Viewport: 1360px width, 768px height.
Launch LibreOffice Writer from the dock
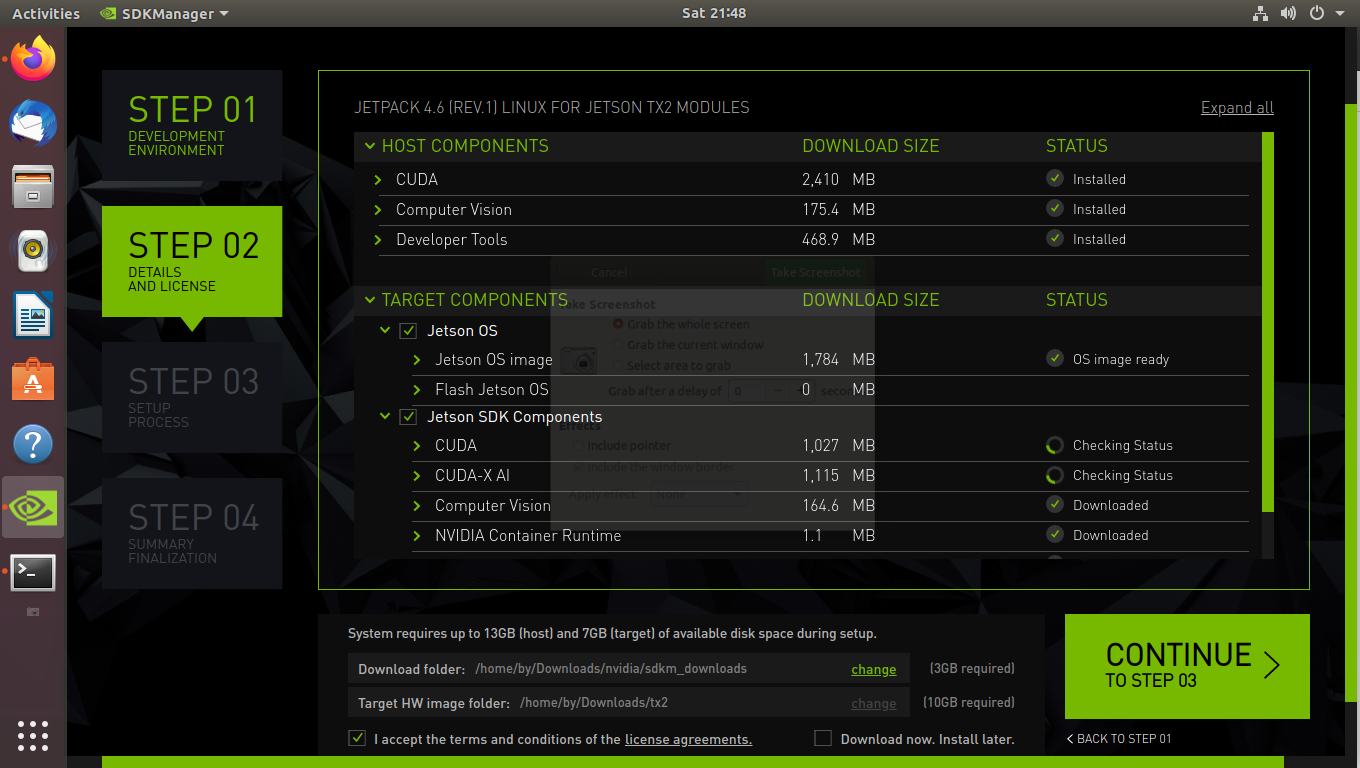click(33, 316)
